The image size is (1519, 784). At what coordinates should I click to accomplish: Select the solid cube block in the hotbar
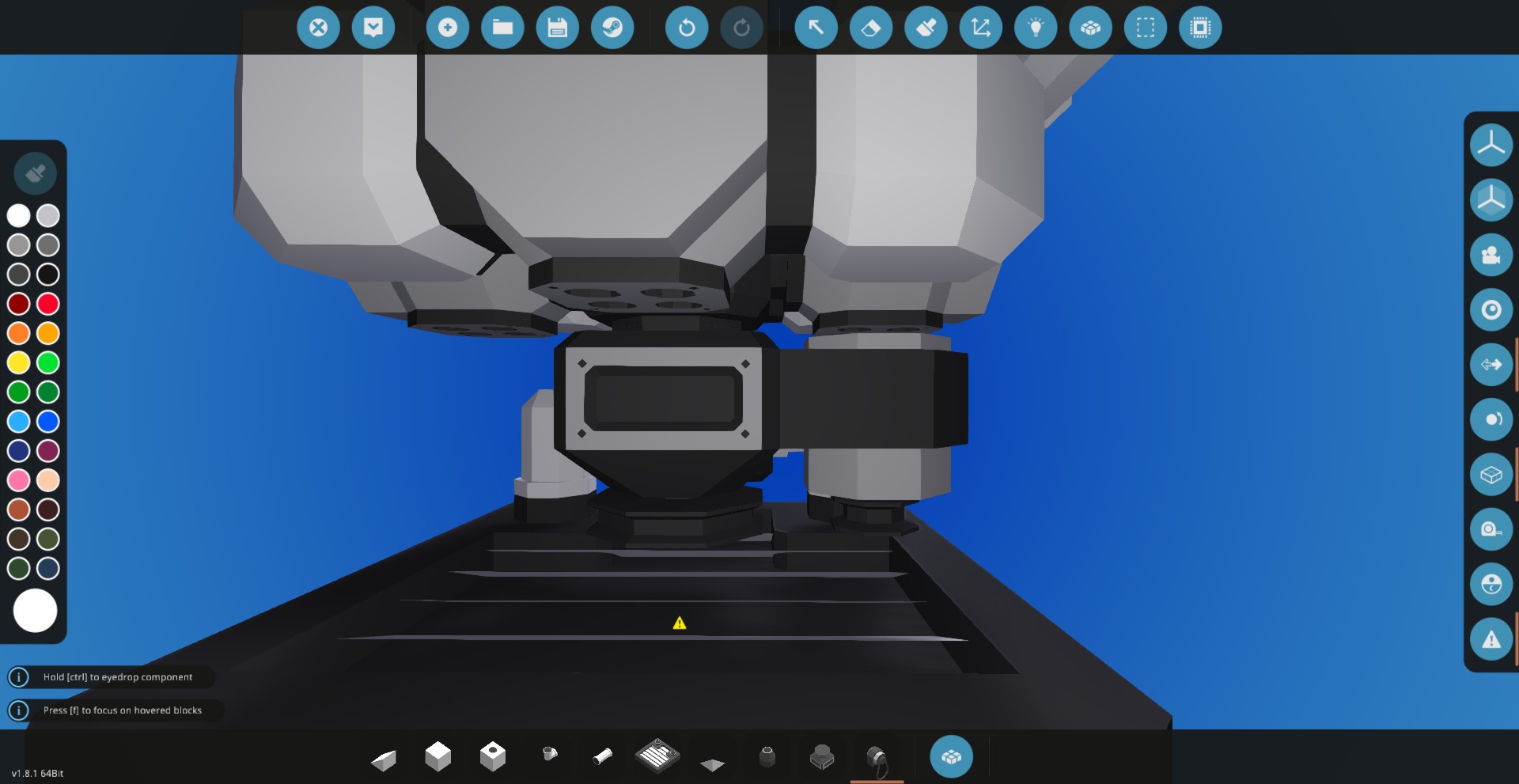tap(438, 756)
